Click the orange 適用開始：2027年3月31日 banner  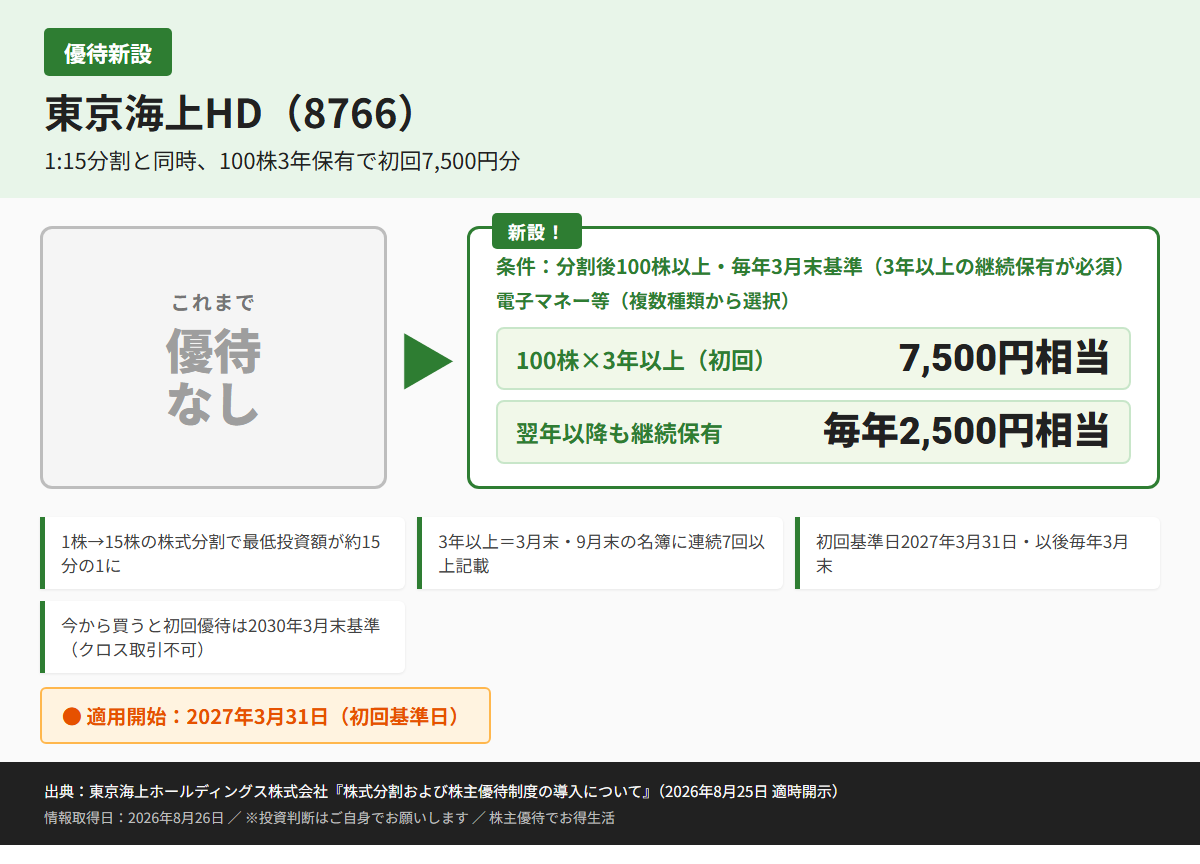click(265, 716)
